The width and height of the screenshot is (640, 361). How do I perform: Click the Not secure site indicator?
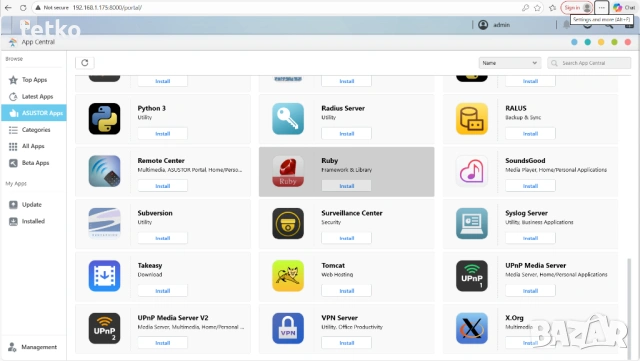pos(52,7)
